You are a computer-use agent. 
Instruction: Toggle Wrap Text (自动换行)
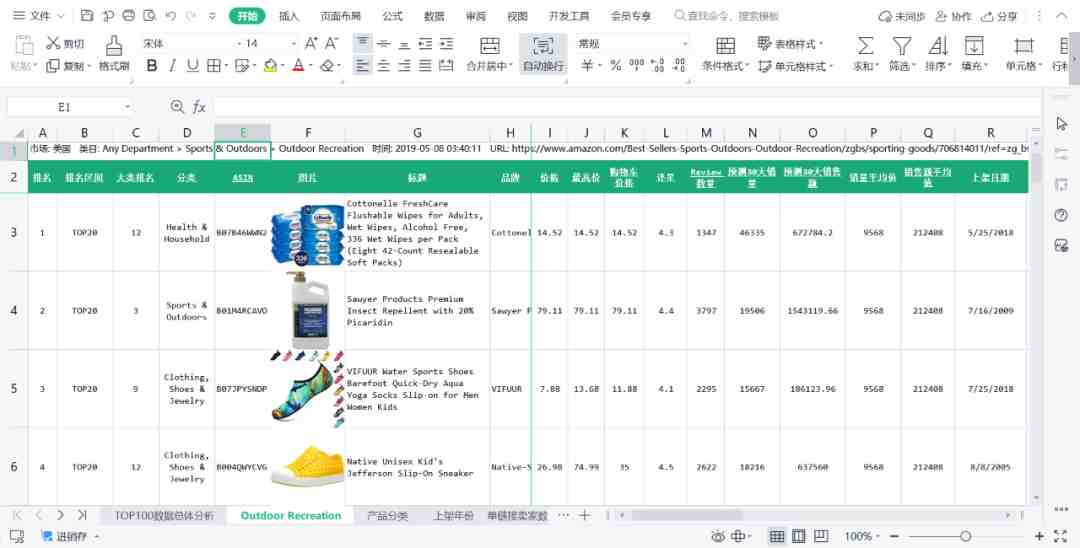coord(543,54)
